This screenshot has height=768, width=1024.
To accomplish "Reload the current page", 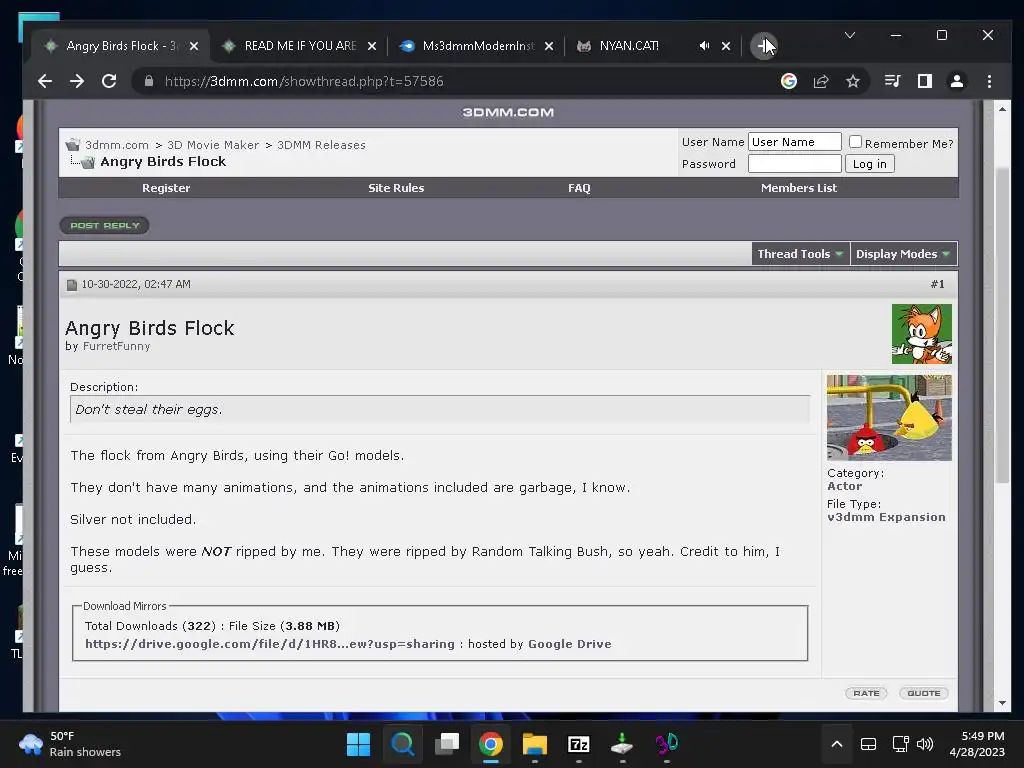I will [109, 81].
